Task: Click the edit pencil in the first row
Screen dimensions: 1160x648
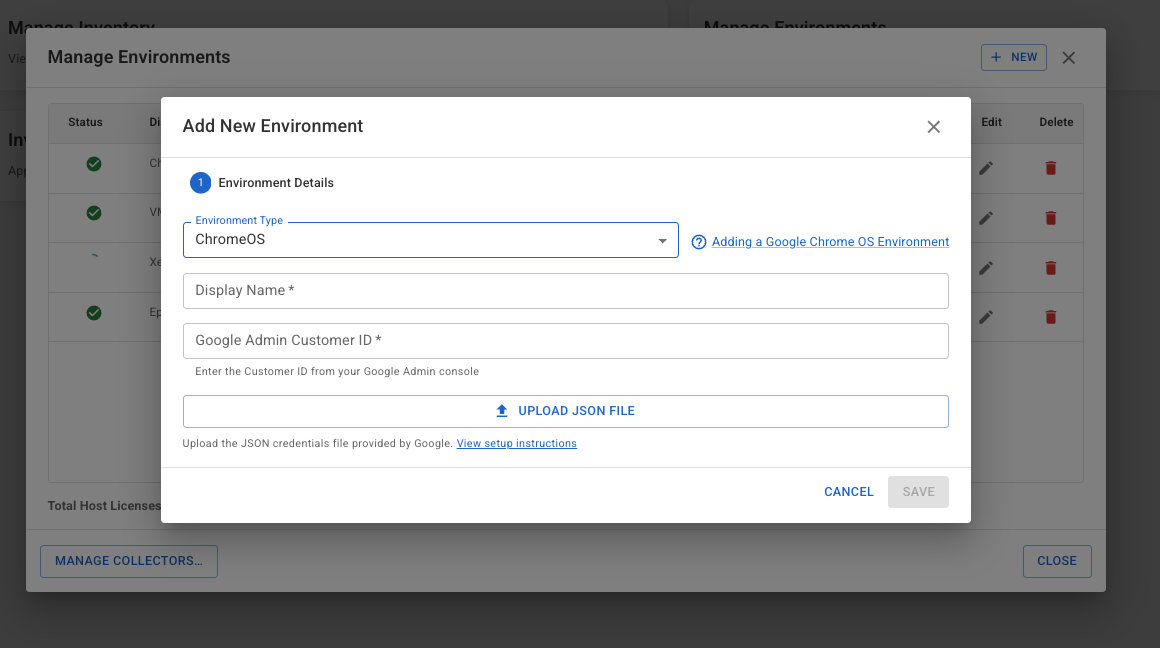Action: tap(986, 169)
